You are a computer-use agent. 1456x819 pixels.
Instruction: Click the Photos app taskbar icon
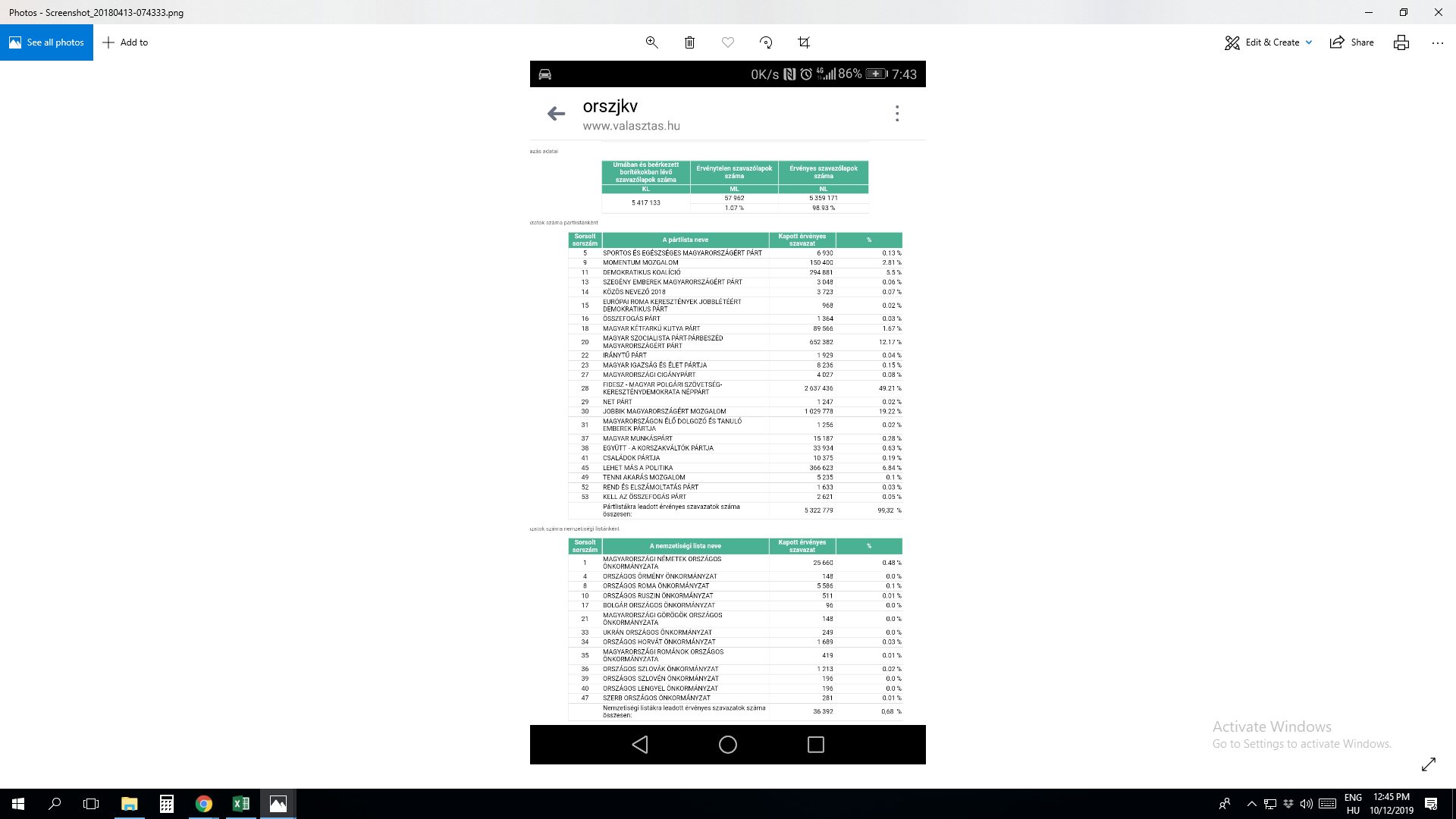pyautogui.click(x=278, y=804)
